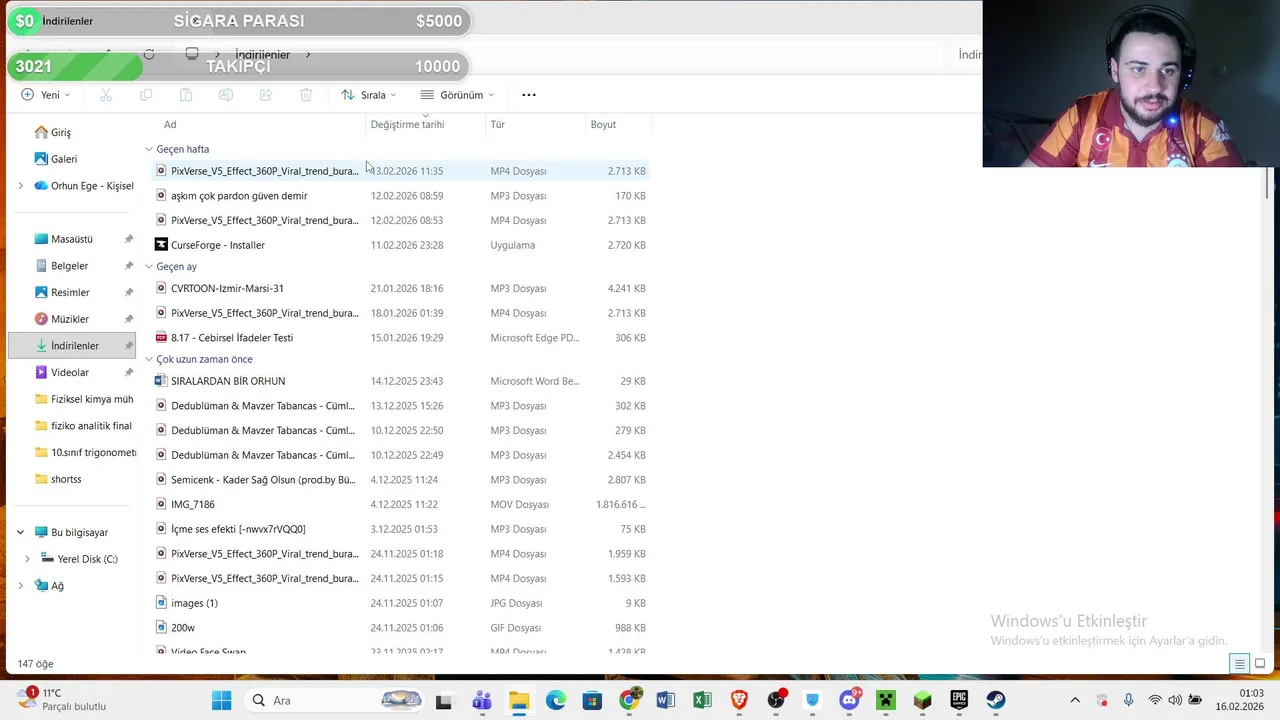Viewport: 1280px width, 720px height.
Task: Open Steam from the taskbar
Action: click(996, 700)
